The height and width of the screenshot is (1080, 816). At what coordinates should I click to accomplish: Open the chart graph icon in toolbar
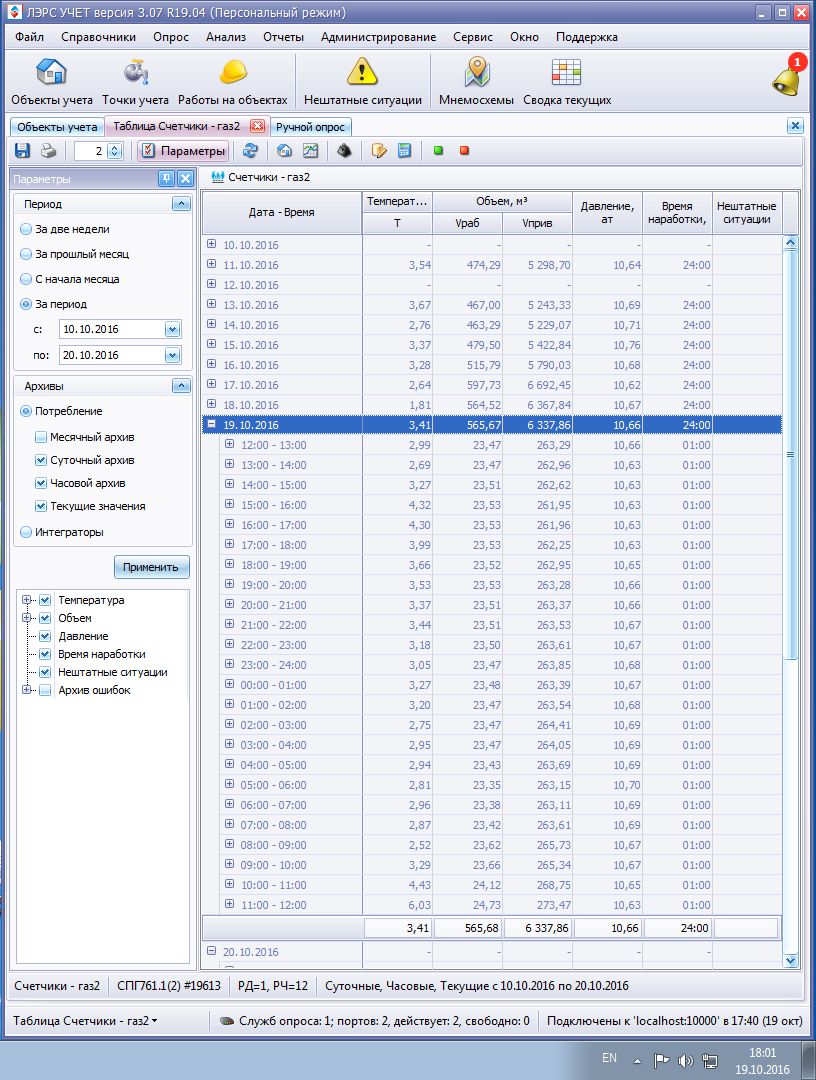pos(311,151)
